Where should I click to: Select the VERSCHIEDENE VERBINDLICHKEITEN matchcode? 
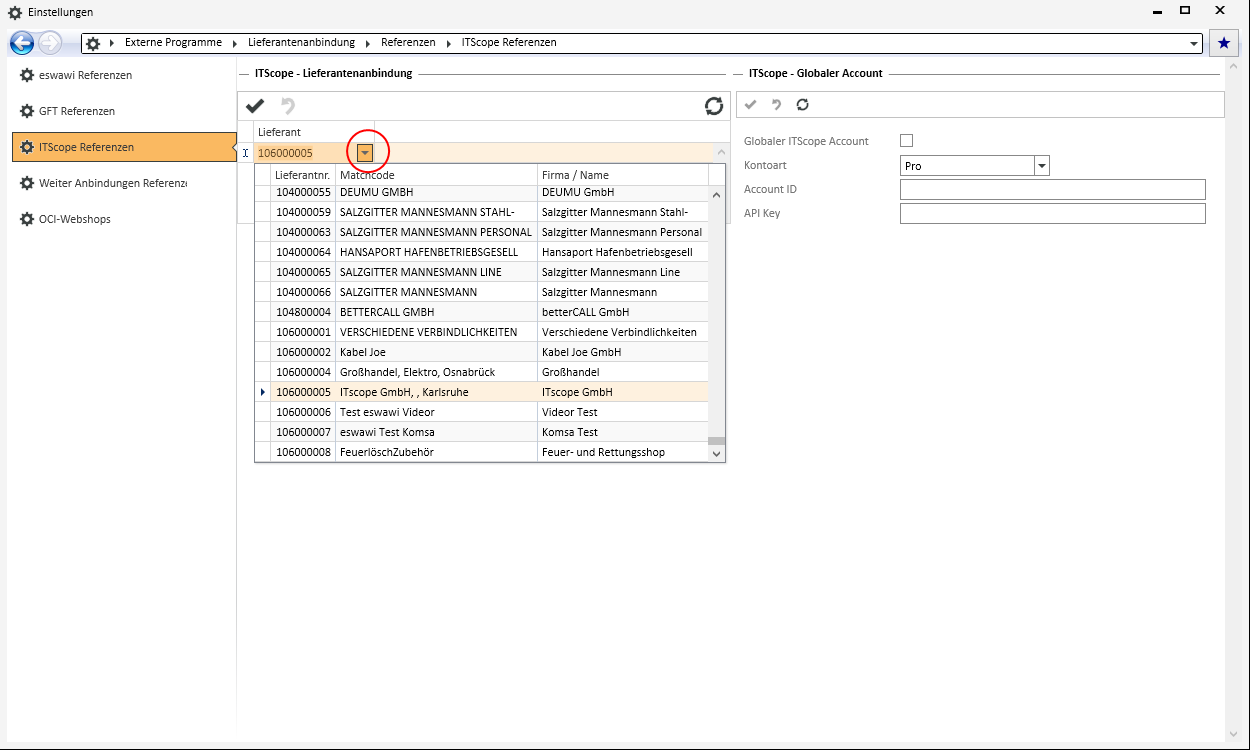[436, 332]
